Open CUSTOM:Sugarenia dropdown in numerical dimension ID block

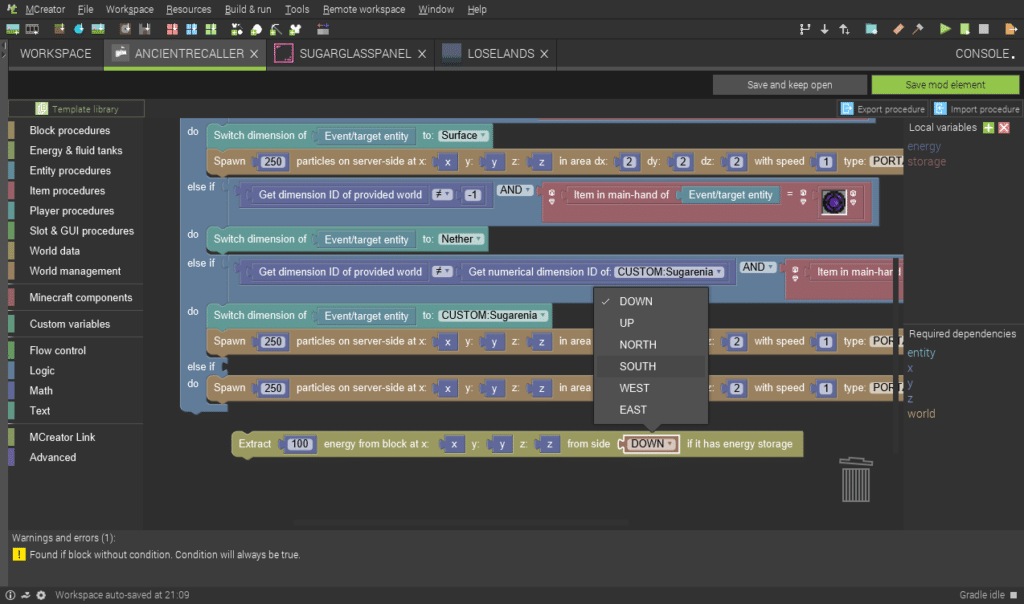coord(669,272)
